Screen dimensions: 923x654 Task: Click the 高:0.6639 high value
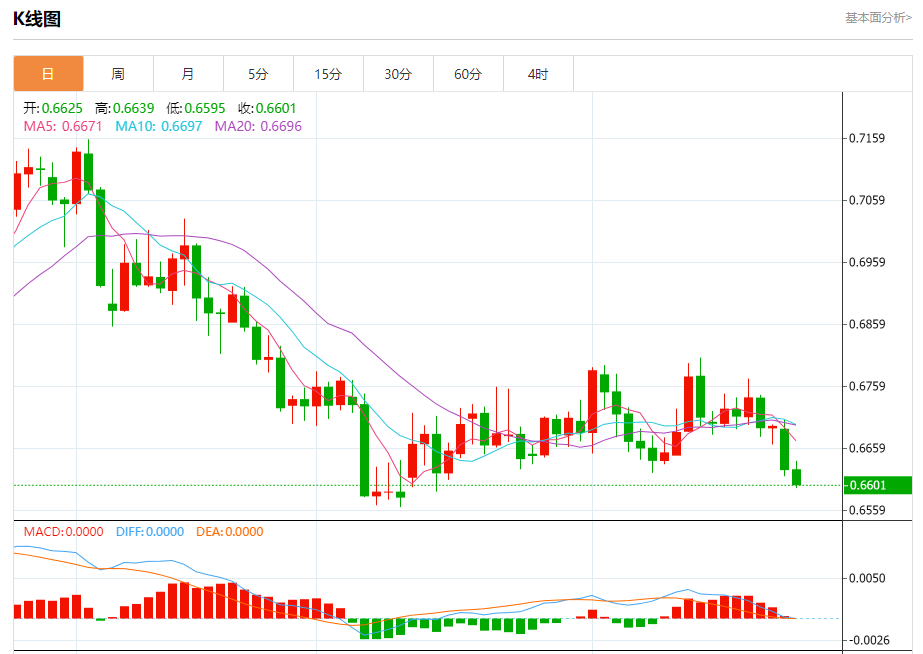[x=125, y=108]
